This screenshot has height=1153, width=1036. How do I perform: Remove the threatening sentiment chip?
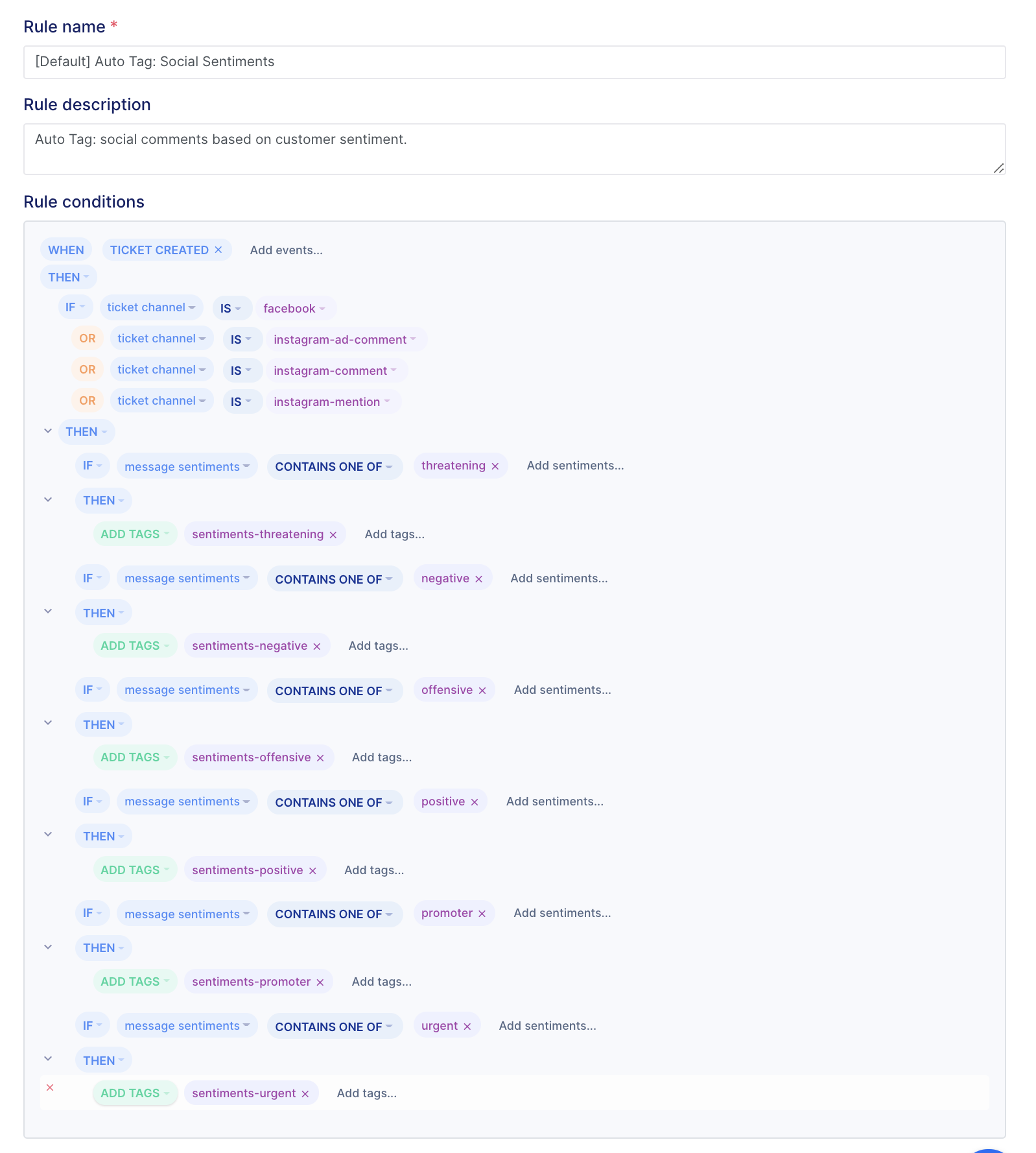click(495, 466)
